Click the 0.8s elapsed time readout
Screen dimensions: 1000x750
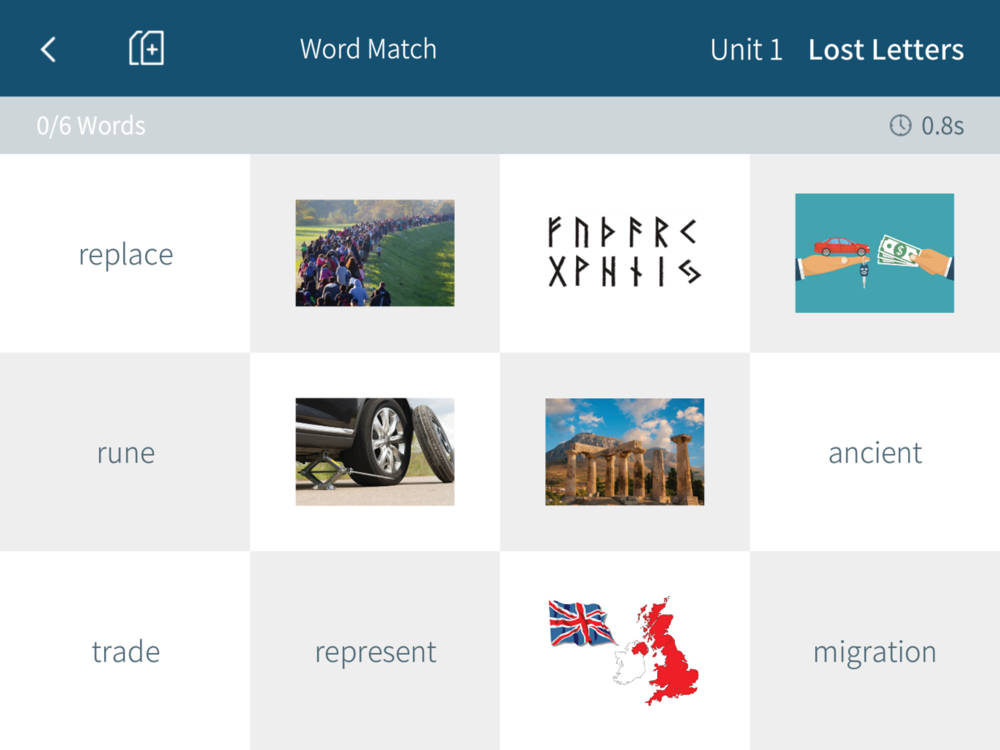943,126
